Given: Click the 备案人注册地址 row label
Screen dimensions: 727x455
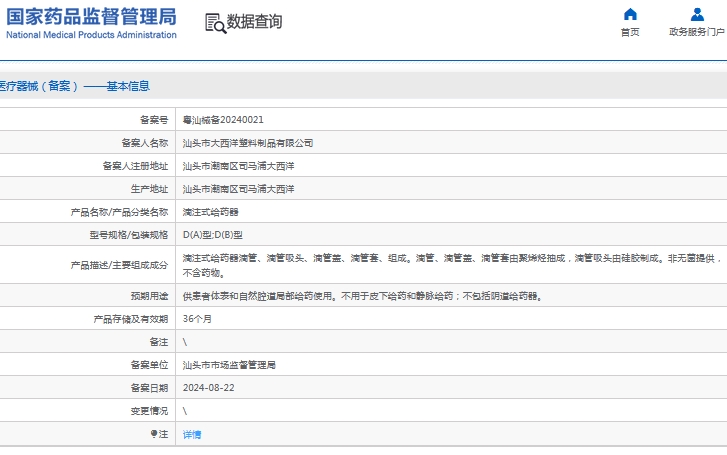Looking at the screenshot, I should click(135, 166).
